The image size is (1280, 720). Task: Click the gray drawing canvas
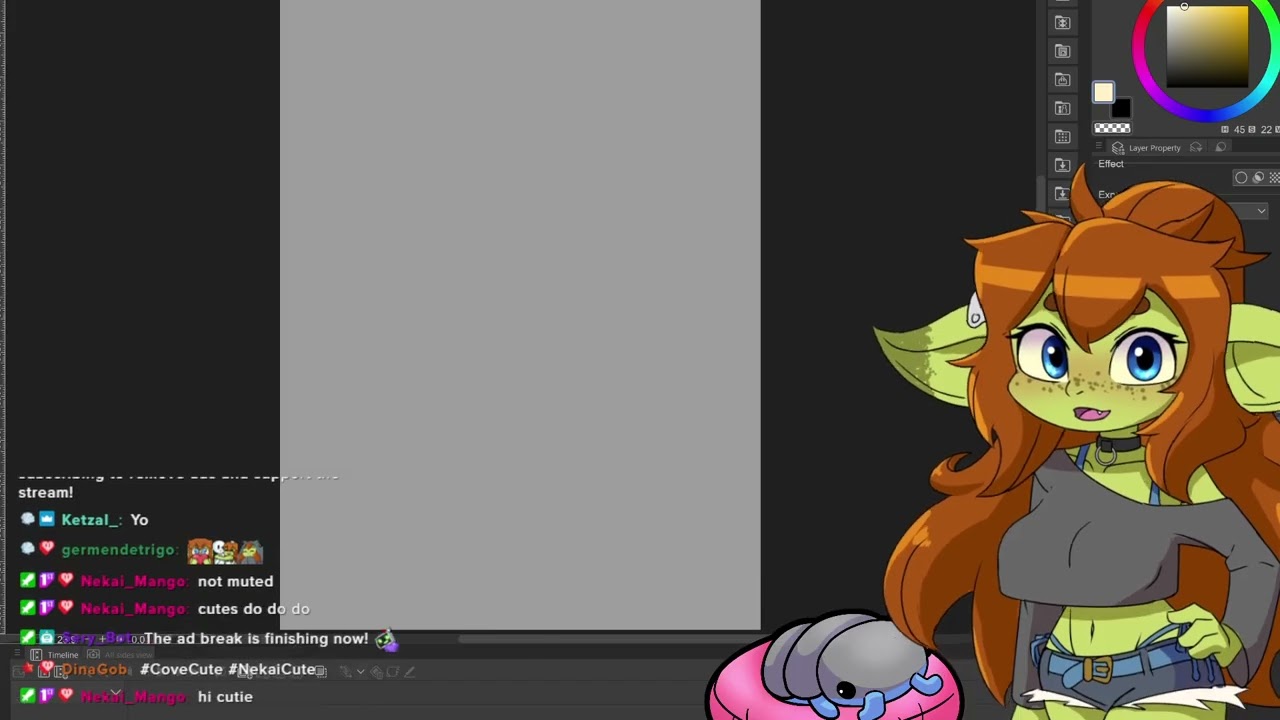[520, 314]
